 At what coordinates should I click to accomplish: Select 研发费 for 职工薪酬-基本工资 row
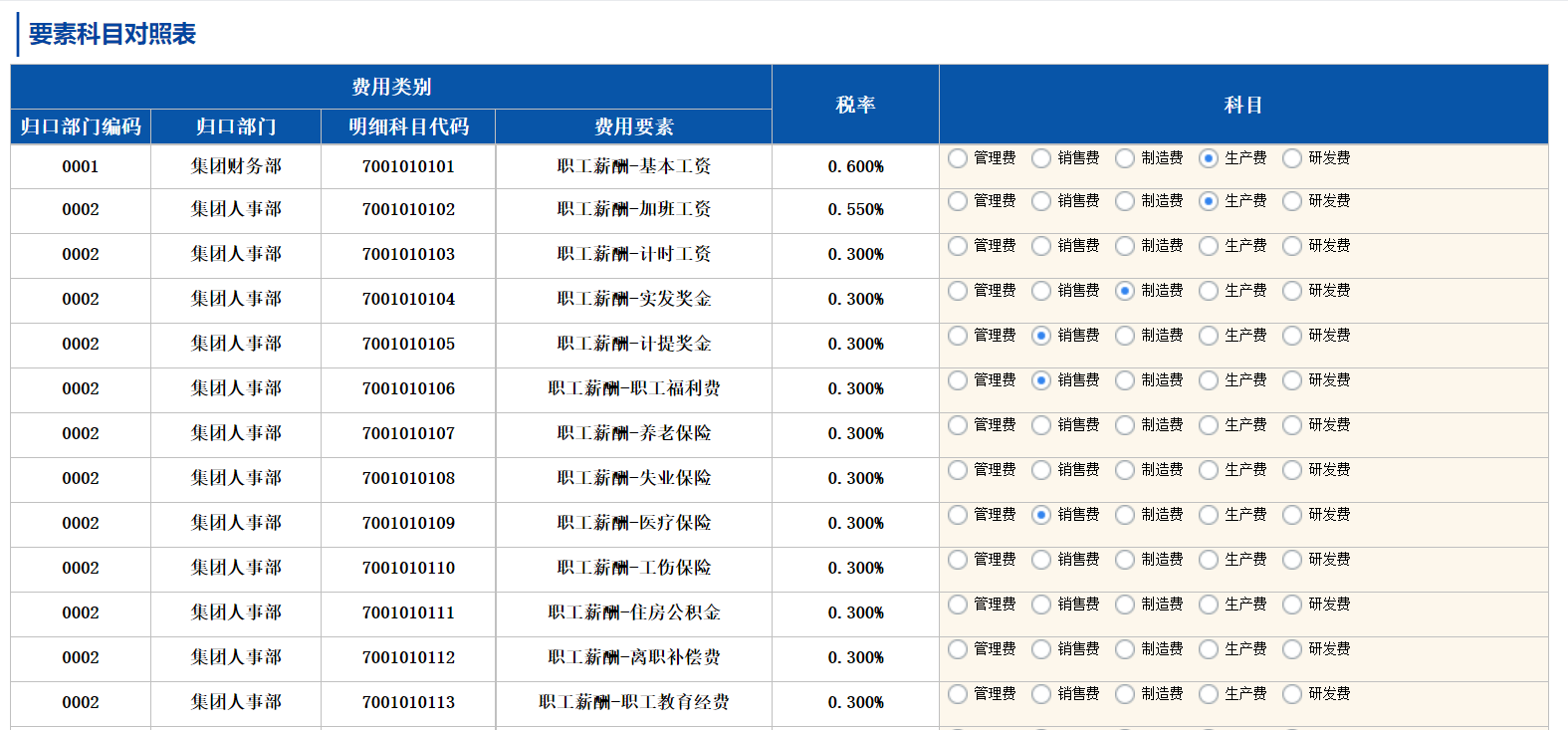pyautogui.click(x=1292, y=158)
